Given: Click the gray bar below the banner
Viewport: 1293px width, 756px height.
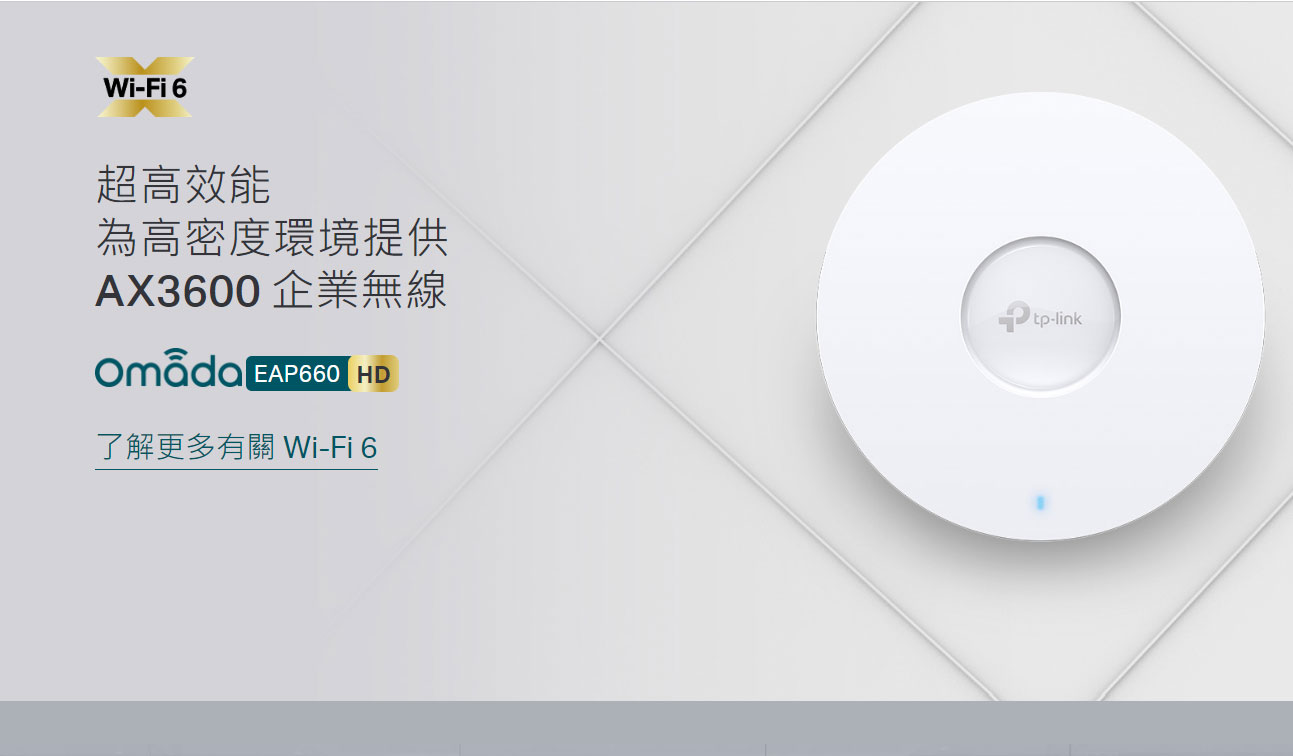Looking at the screenshot, I should (x=646, y=728).
